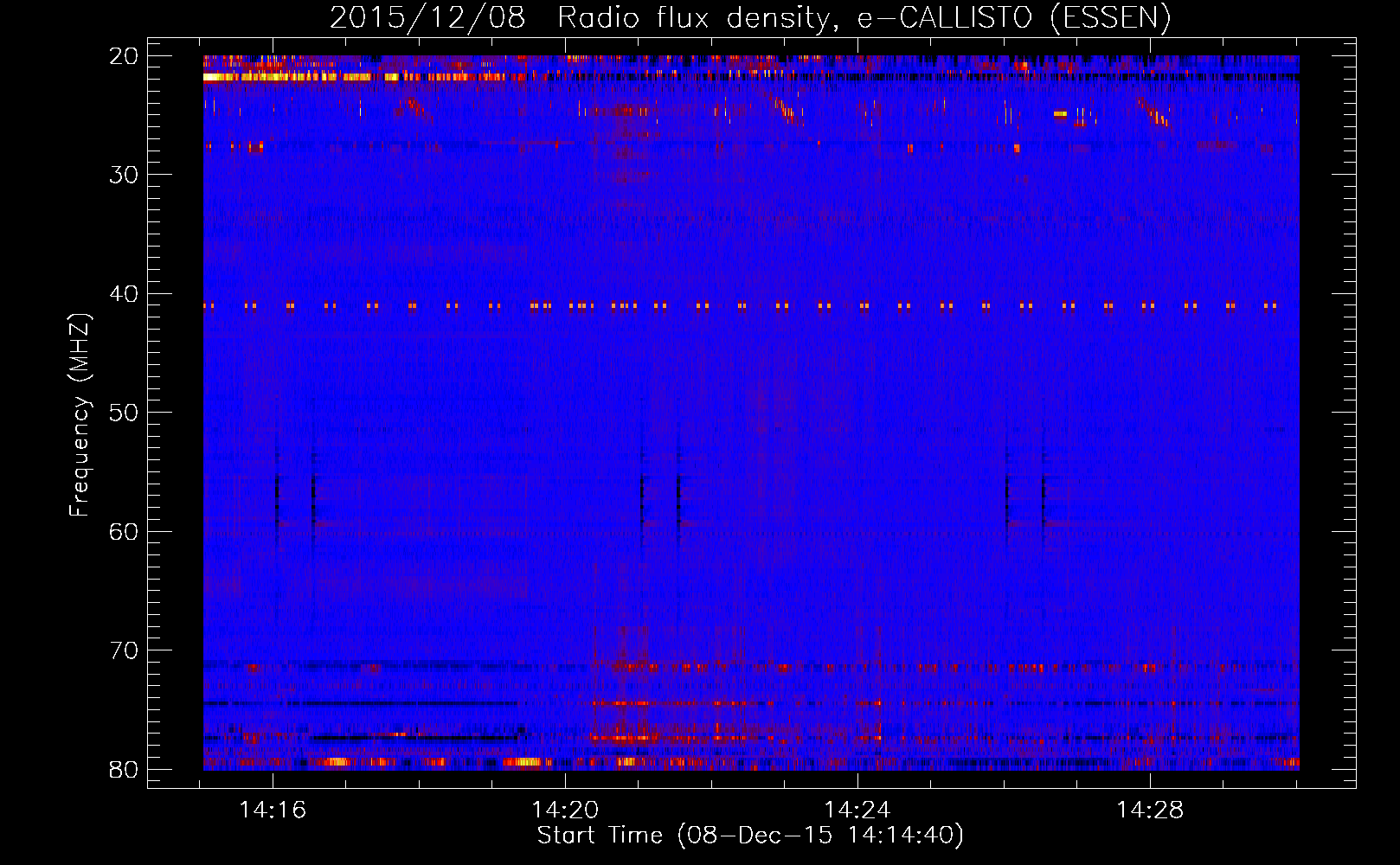Click the '80' frequency tick label
1400x865 pixels.
click(124, 770)
